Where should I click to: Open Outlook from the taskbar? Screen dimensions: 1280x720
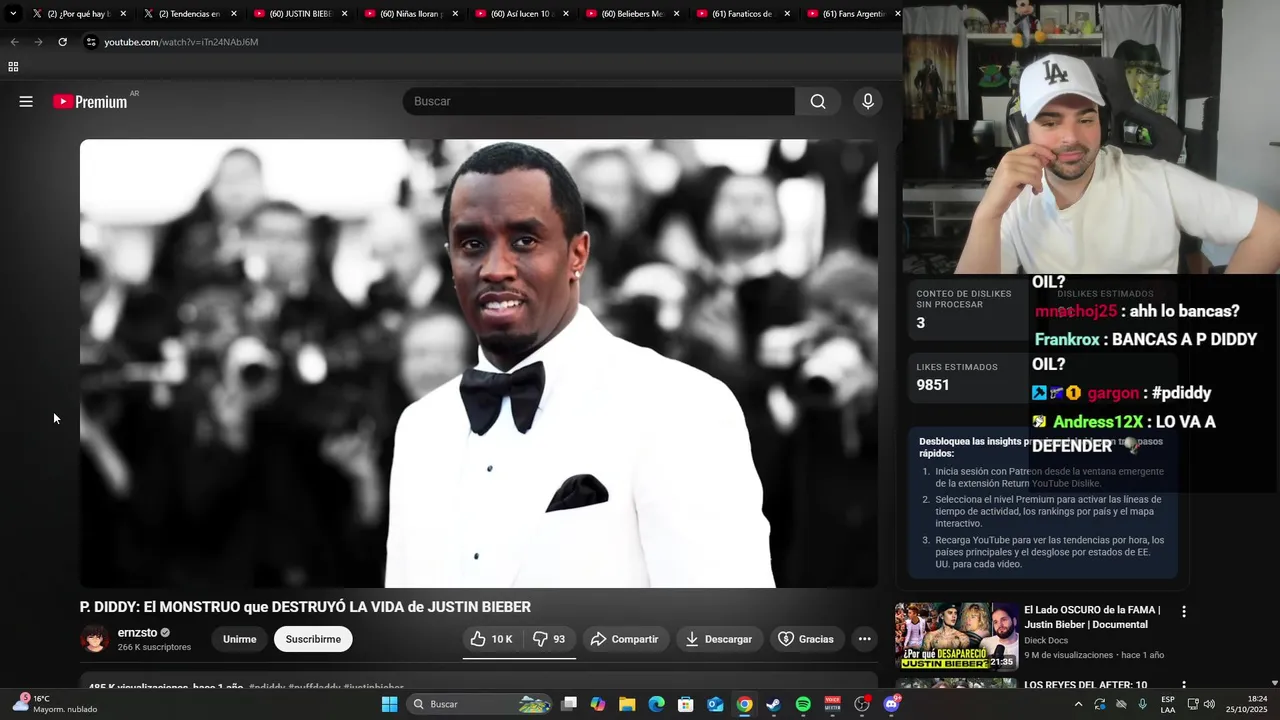[715, 704]
